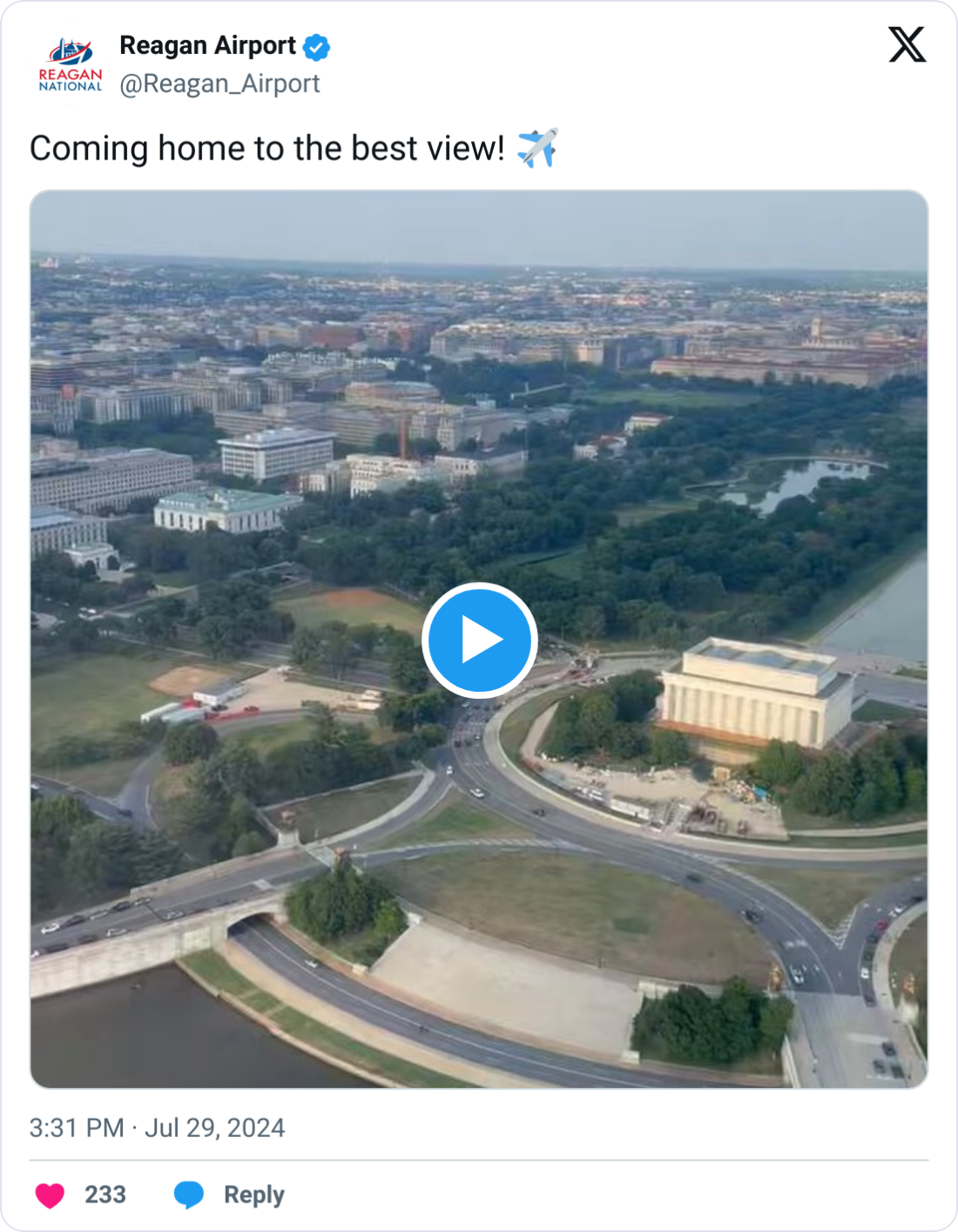Click the 'Coming home to the best view!' text

[x=267, y=149]
